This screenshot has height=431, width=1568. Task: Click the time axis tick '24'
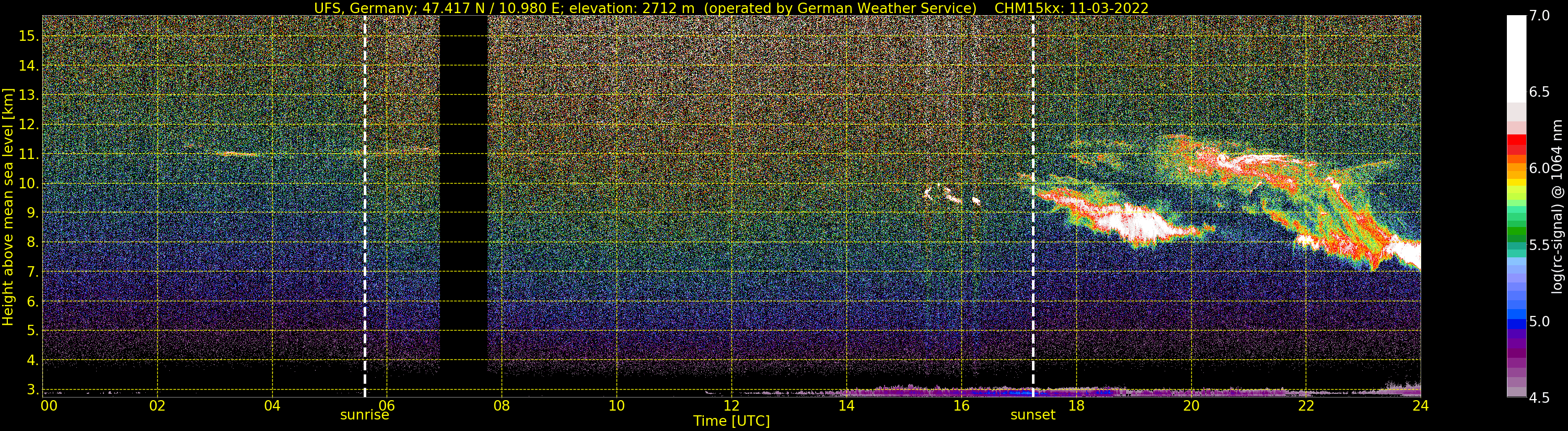click(1420, 406)
